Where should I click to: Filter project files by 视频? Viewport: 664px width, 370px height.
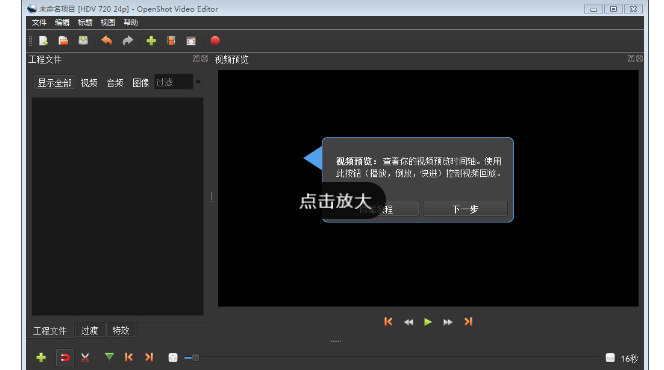tap(89, 83)
